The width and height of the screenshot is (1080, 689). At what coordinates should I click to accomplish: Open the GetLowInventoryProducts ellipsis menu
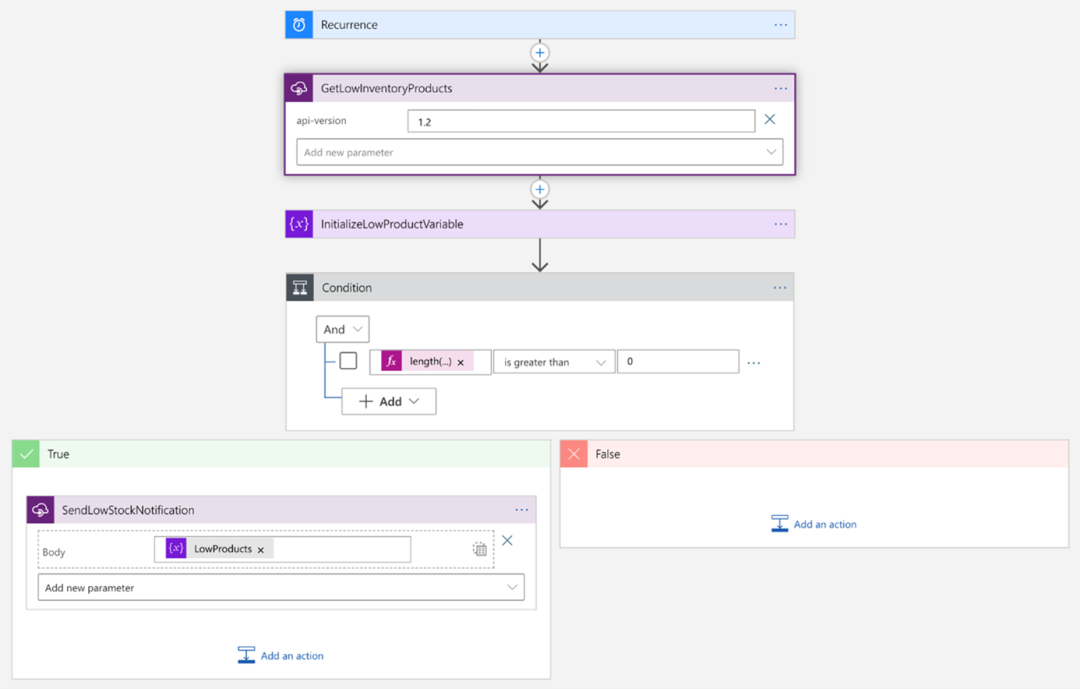tap(780, 88)
